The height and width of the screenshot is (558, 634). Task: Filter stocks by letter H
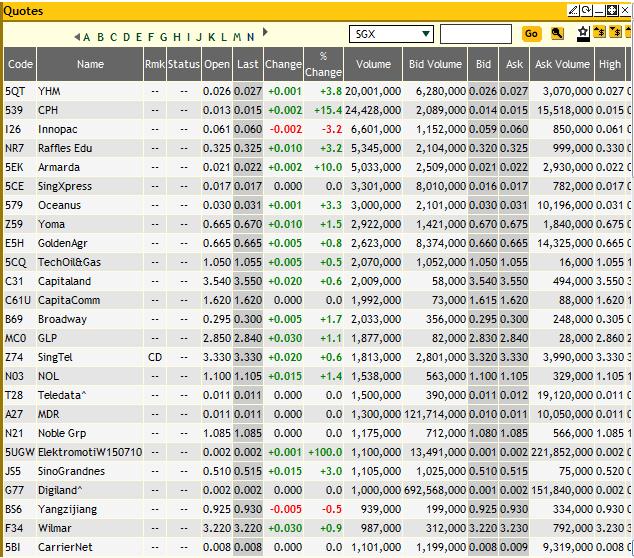point(177,37)
